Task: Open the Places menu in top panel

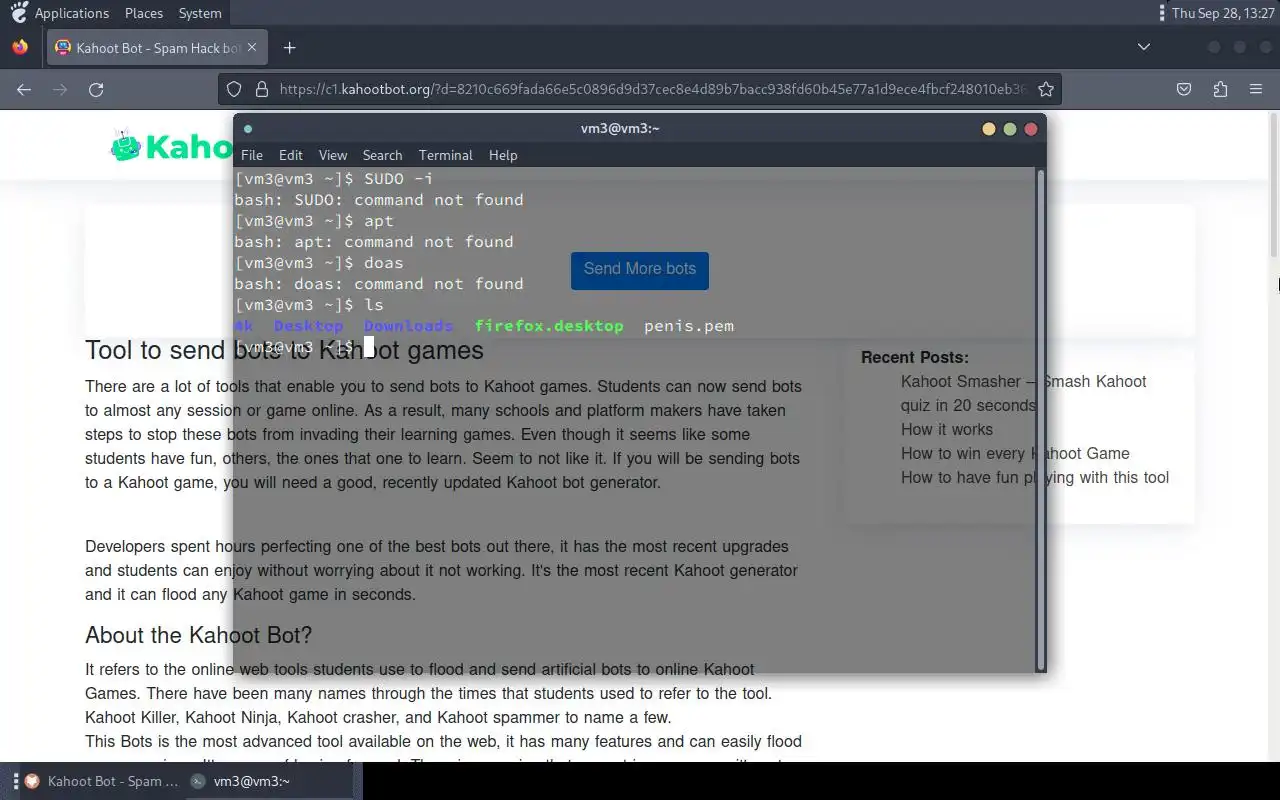Action: click(144, 13)
